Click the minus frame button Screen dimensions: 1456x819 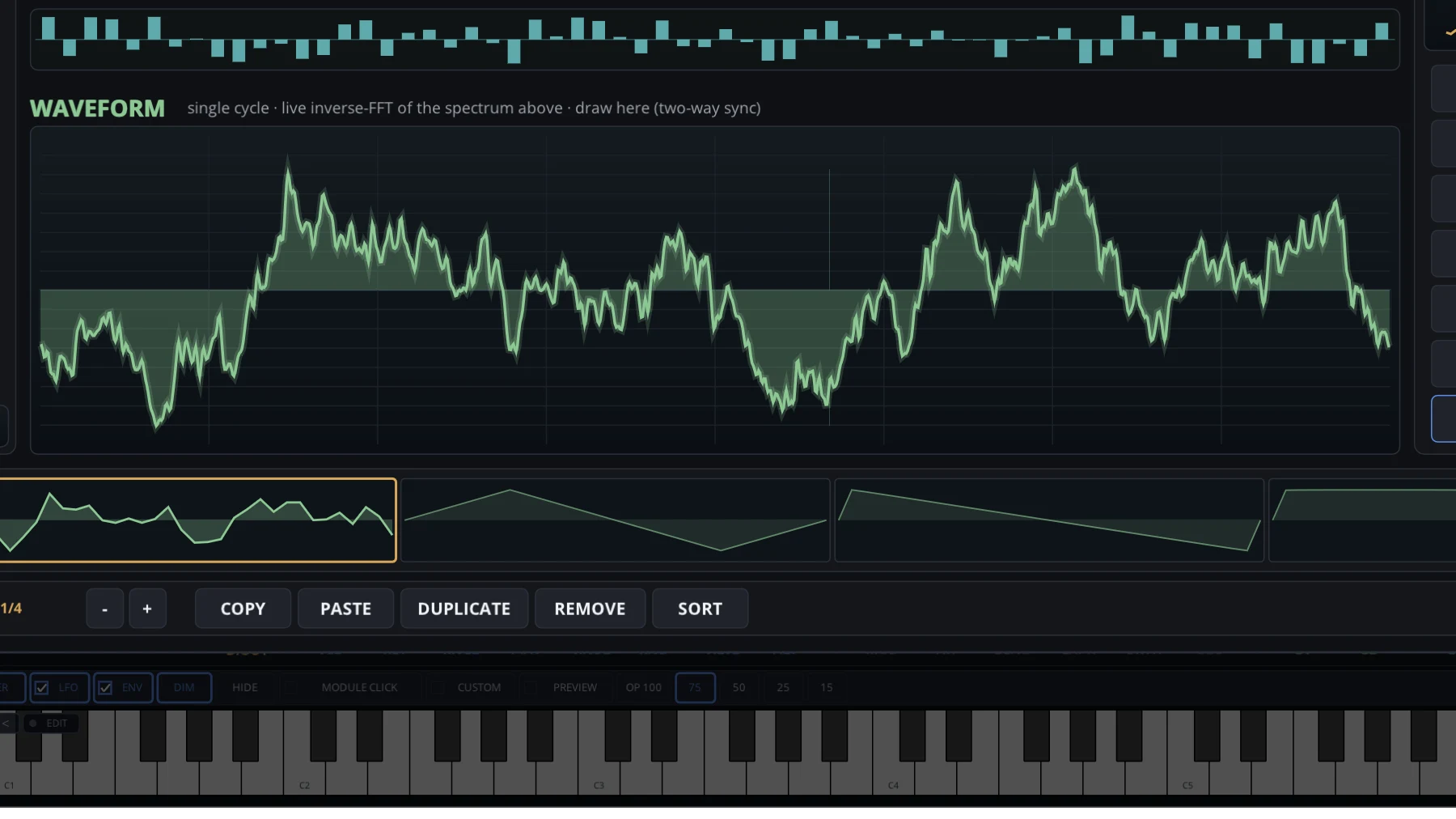(x=105, y=609)
